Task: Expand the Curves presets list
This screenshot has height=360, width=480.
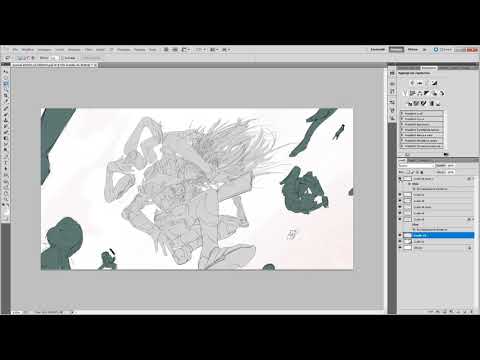Action: tap(402, 119)
